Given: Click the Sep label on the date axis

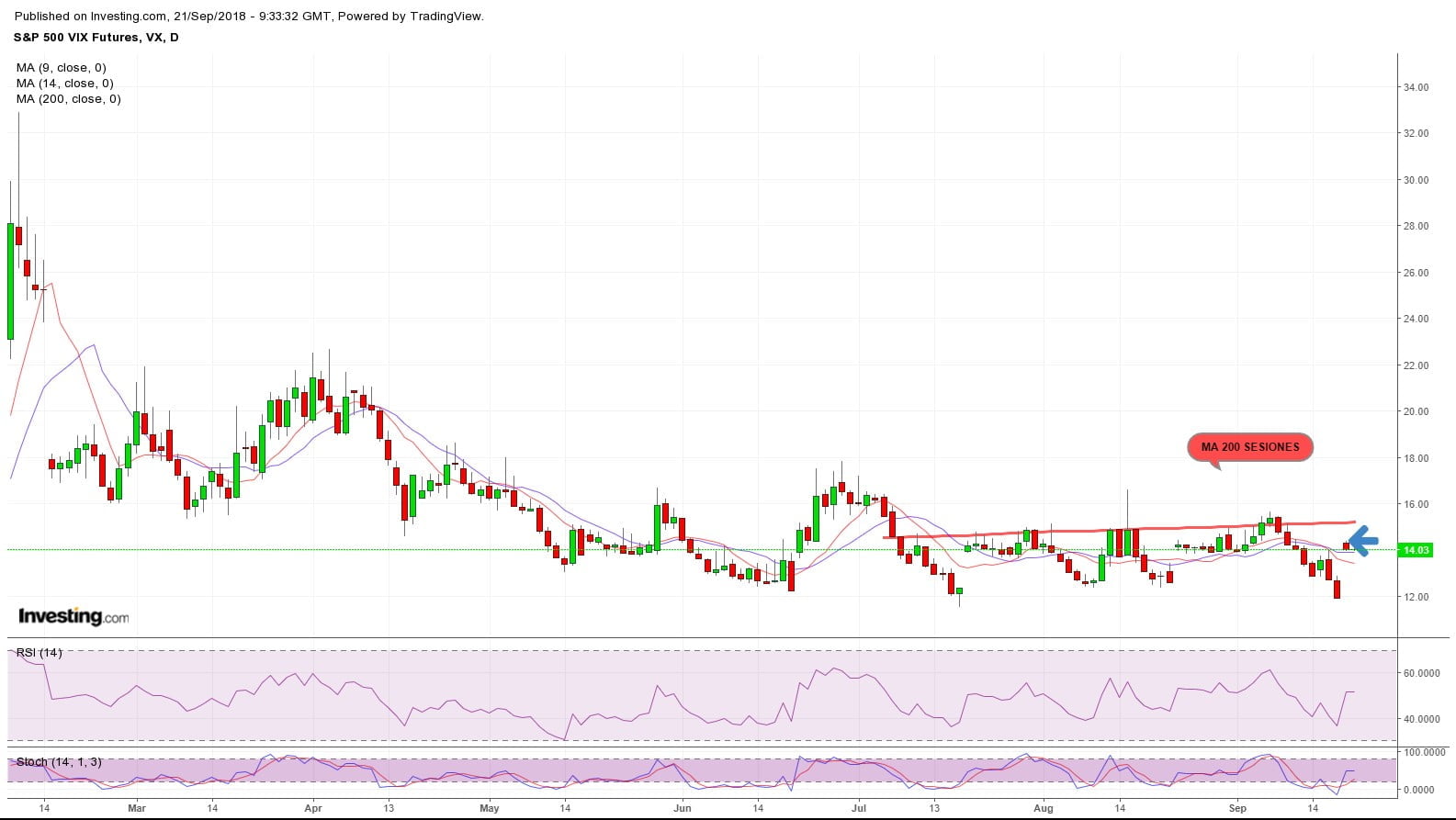Looking at the screenshot, I should [x=1237, y=808].
